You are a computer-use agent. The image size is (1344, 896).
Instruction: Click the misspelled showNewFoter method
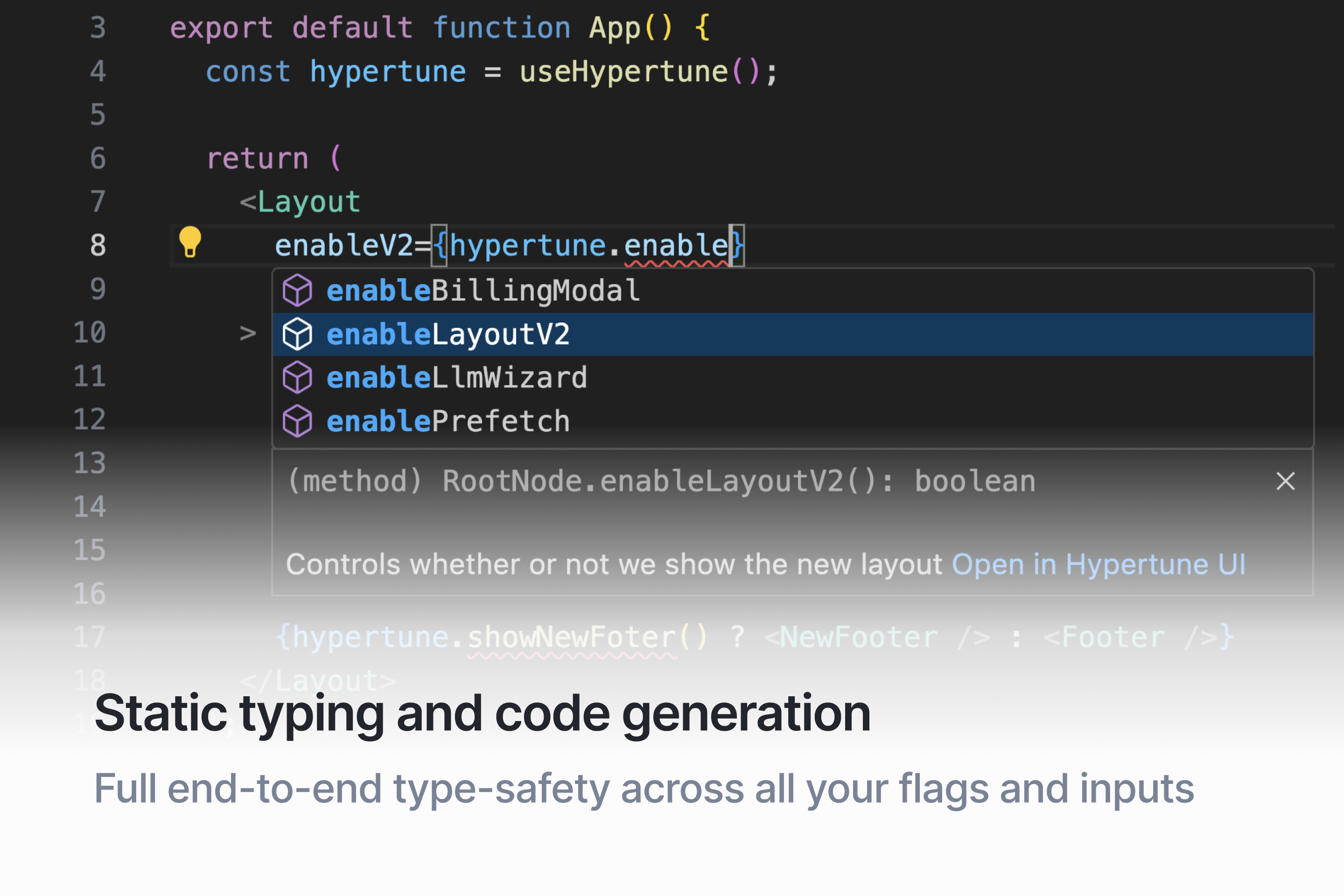pos(571,637)
